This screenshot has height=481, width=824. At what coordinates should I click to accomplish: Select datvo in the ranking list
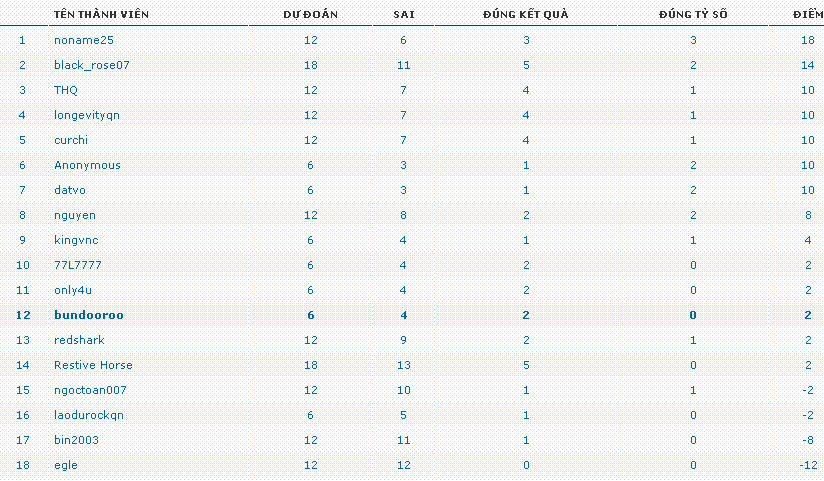pos(70,190)
